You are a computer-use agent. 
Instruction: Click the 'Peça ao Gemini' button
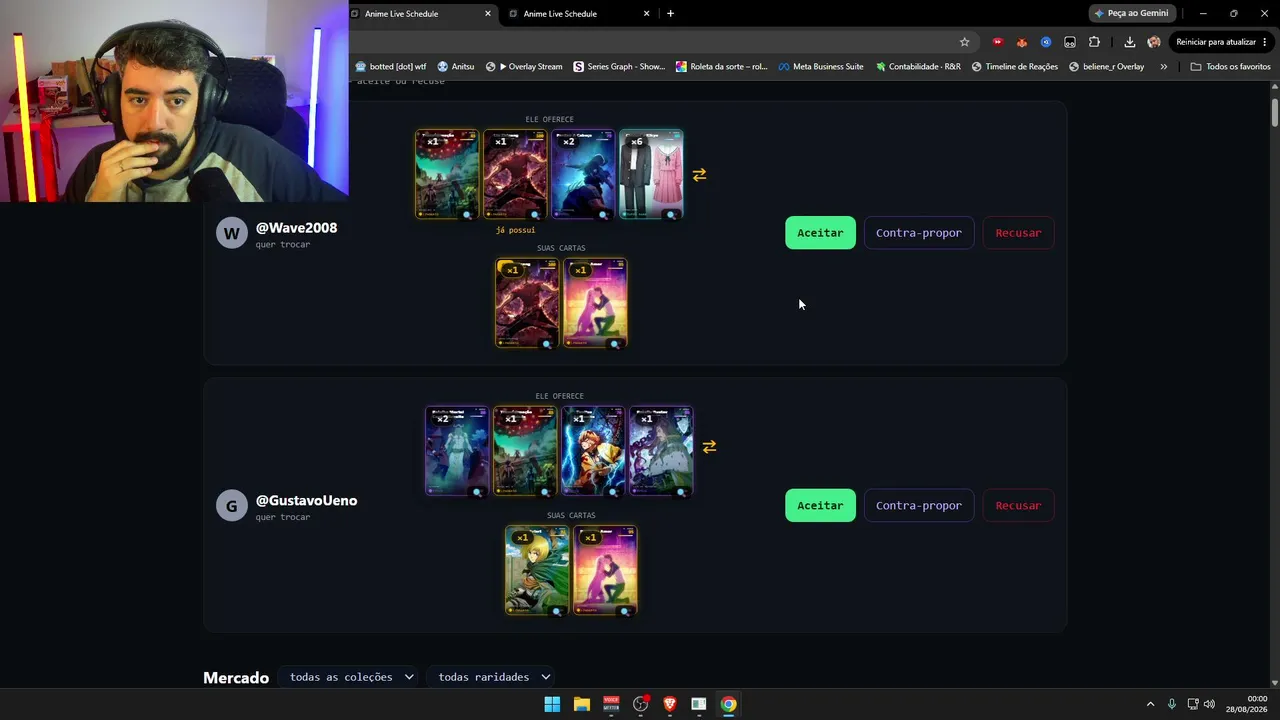tap(1131, 14)
